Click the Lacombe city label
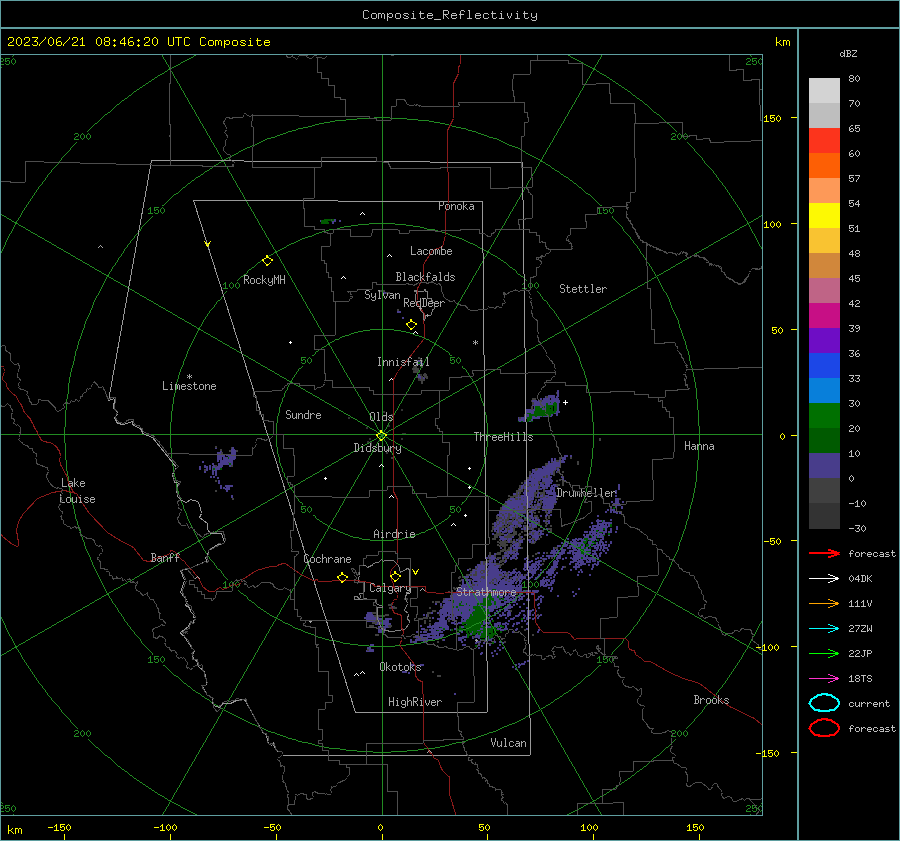The width and height of the screenshot is (900, 841). coord(431,251)
